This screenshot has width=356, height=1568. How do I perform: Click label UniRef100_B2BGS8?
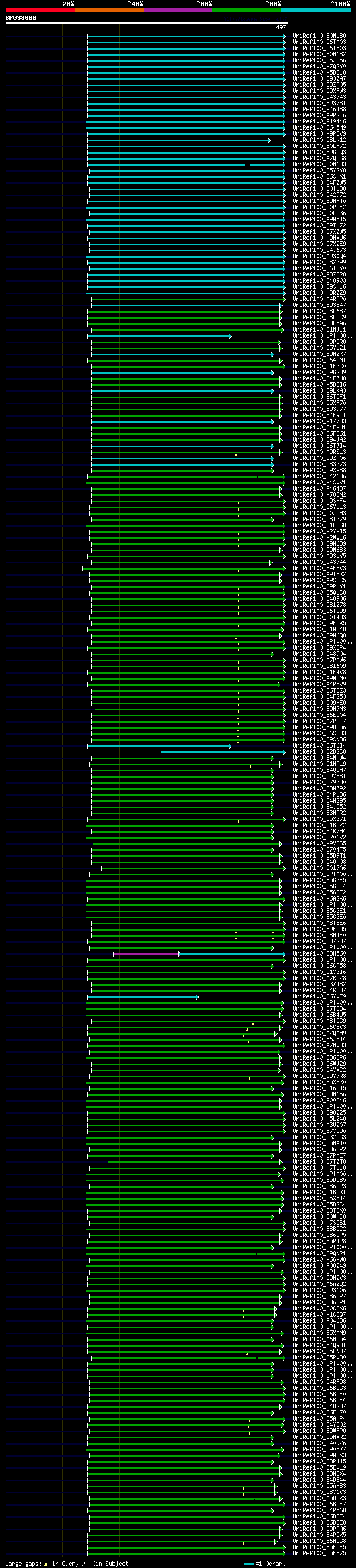(319, 752)
